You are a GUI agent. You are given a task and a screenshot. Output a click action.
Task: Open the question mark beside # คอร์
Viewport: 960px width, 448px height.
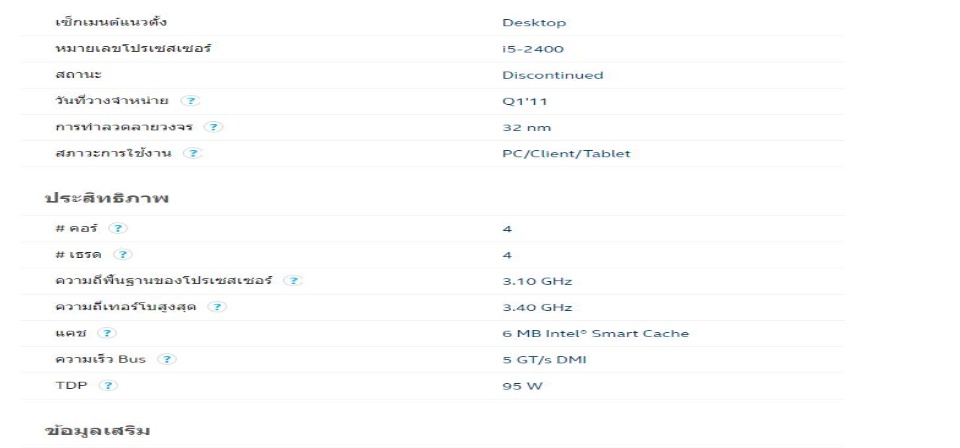click(118, 228)
